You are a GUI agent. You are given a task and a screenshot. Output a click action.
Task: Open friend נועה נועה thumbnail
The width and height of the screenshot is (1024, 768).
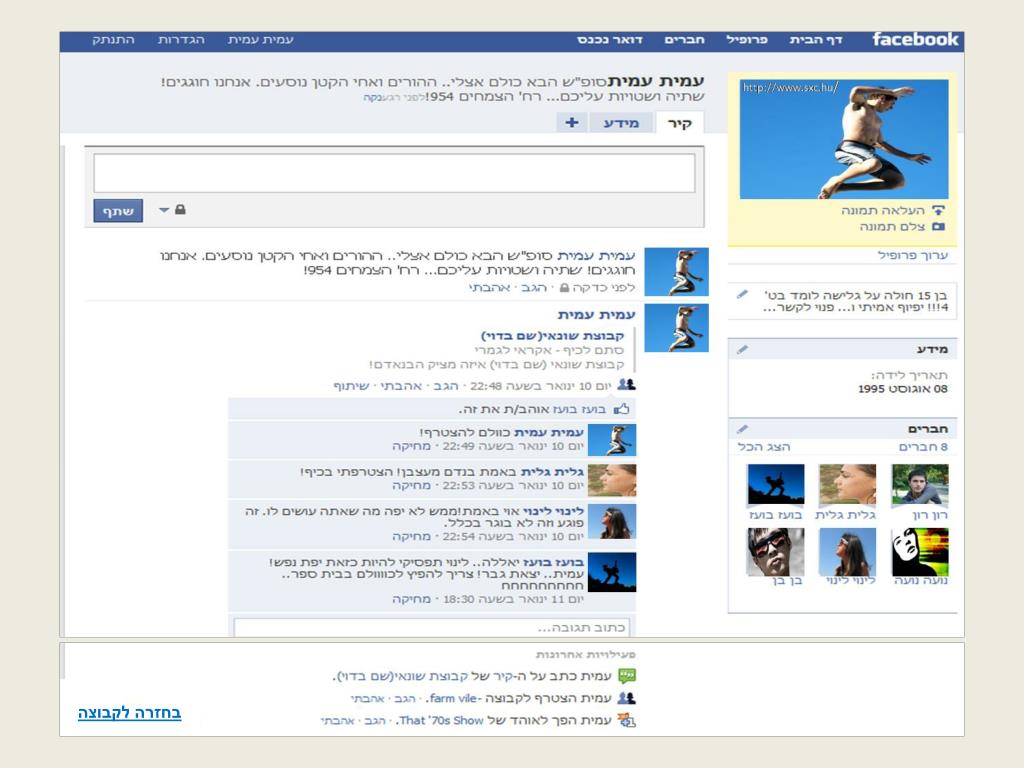920,552
